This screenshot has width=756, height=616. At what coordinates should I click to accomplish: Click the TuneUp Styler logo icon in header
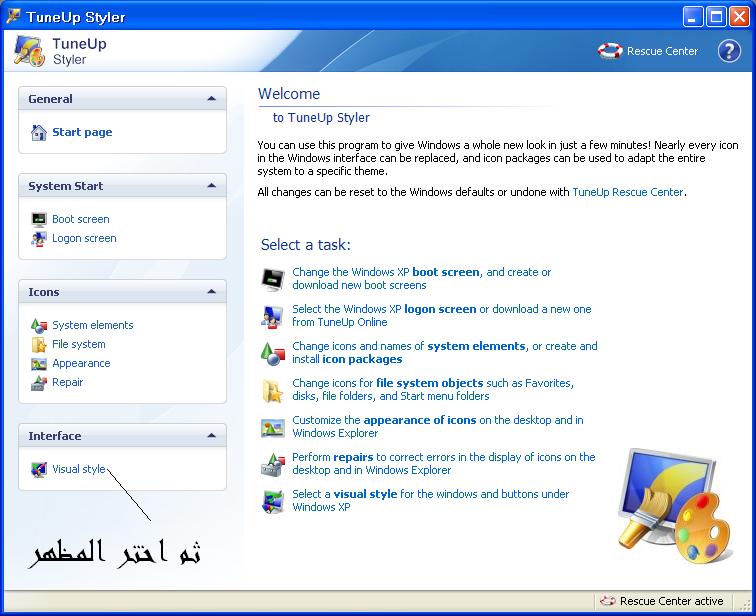(29, 50)
